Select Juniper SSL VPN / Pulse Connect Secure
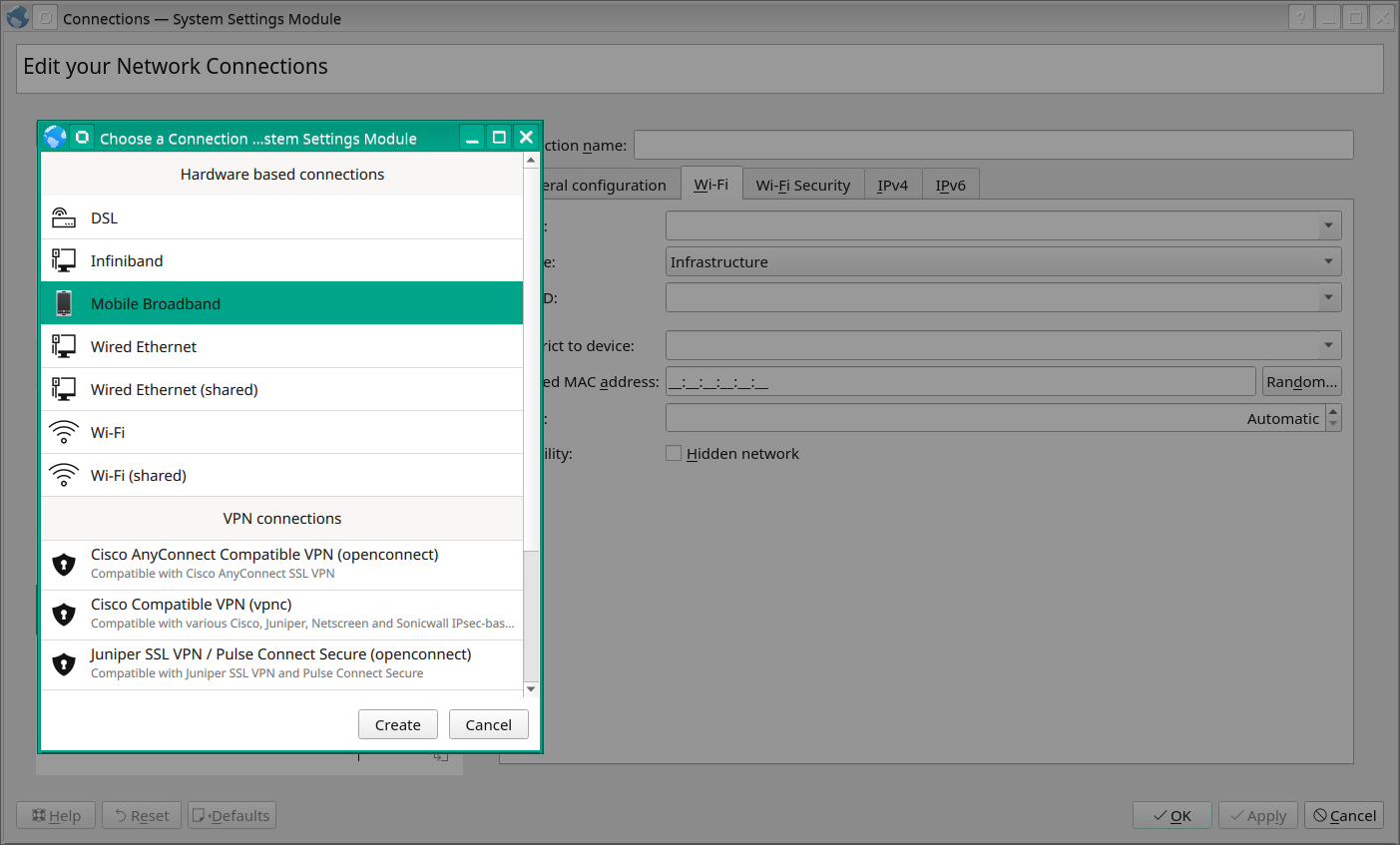The image size is (1400, 846). pos(281,664)
